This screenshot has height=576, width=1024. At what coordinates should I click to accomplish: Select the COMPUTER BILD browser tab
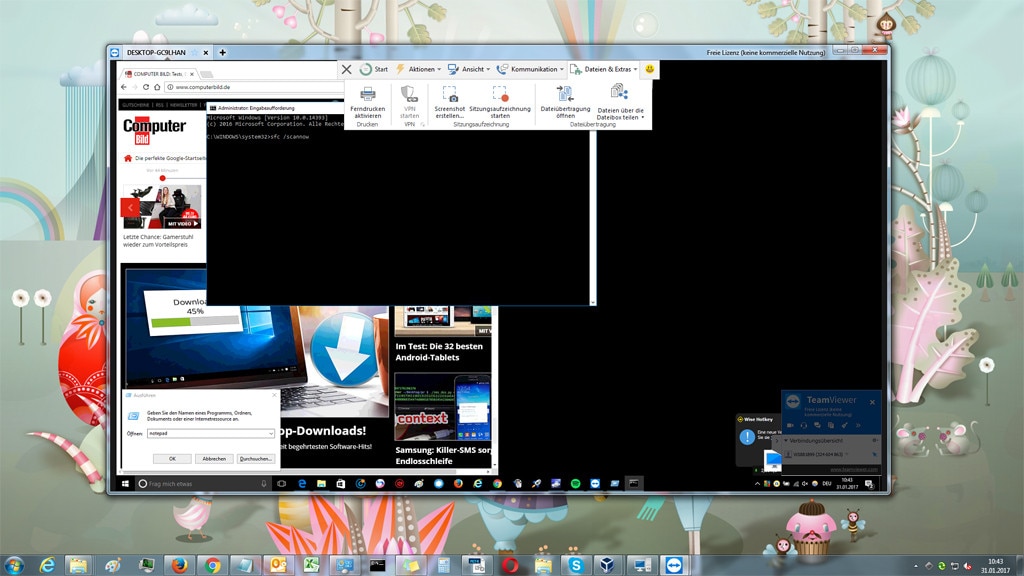click(159, 74)
